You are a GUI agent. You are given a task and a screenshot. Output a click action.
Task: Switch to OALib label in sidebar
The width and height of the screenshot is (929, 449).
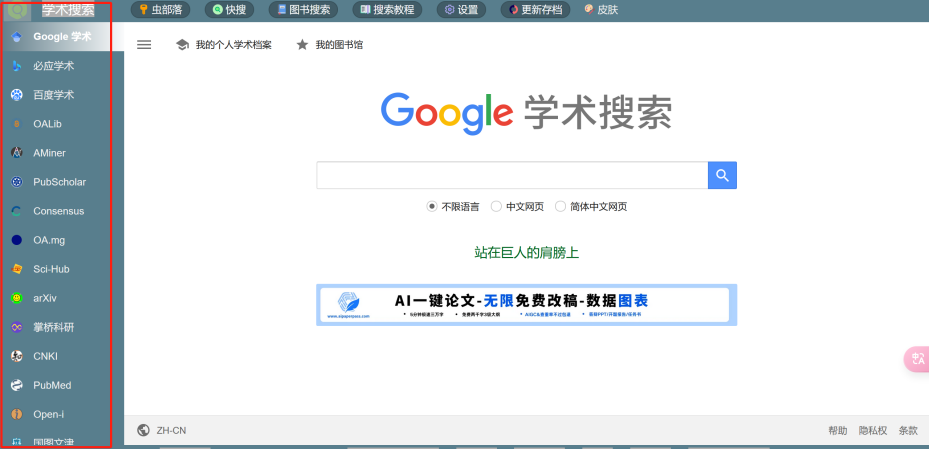[x=47, y=124]
